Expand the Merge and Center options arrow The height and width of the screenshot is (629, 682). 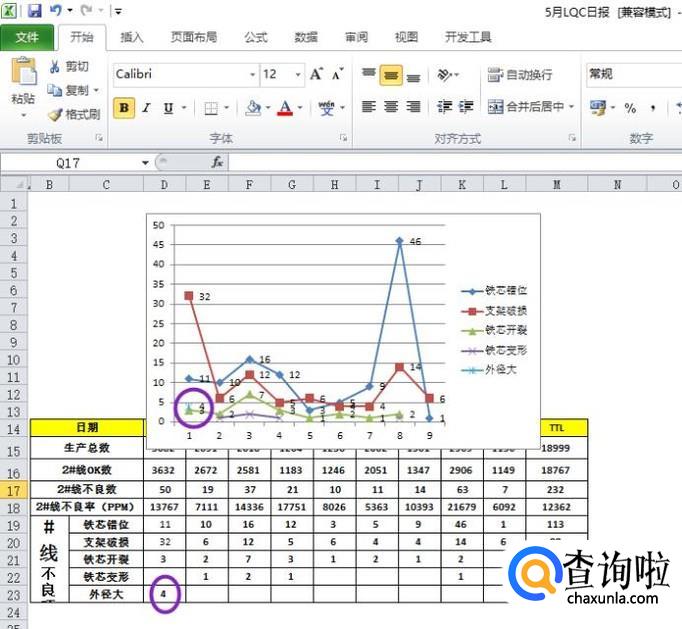572,107
